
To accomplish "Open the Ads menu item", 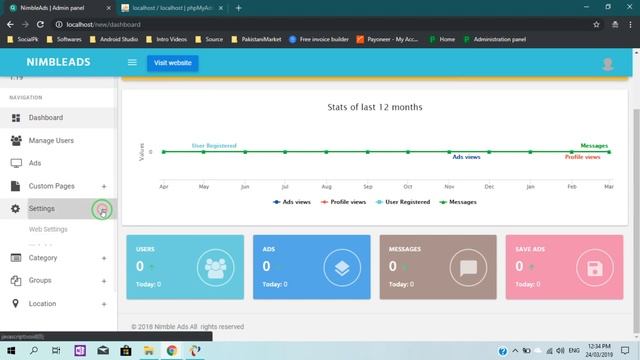I will coord(58,163).
